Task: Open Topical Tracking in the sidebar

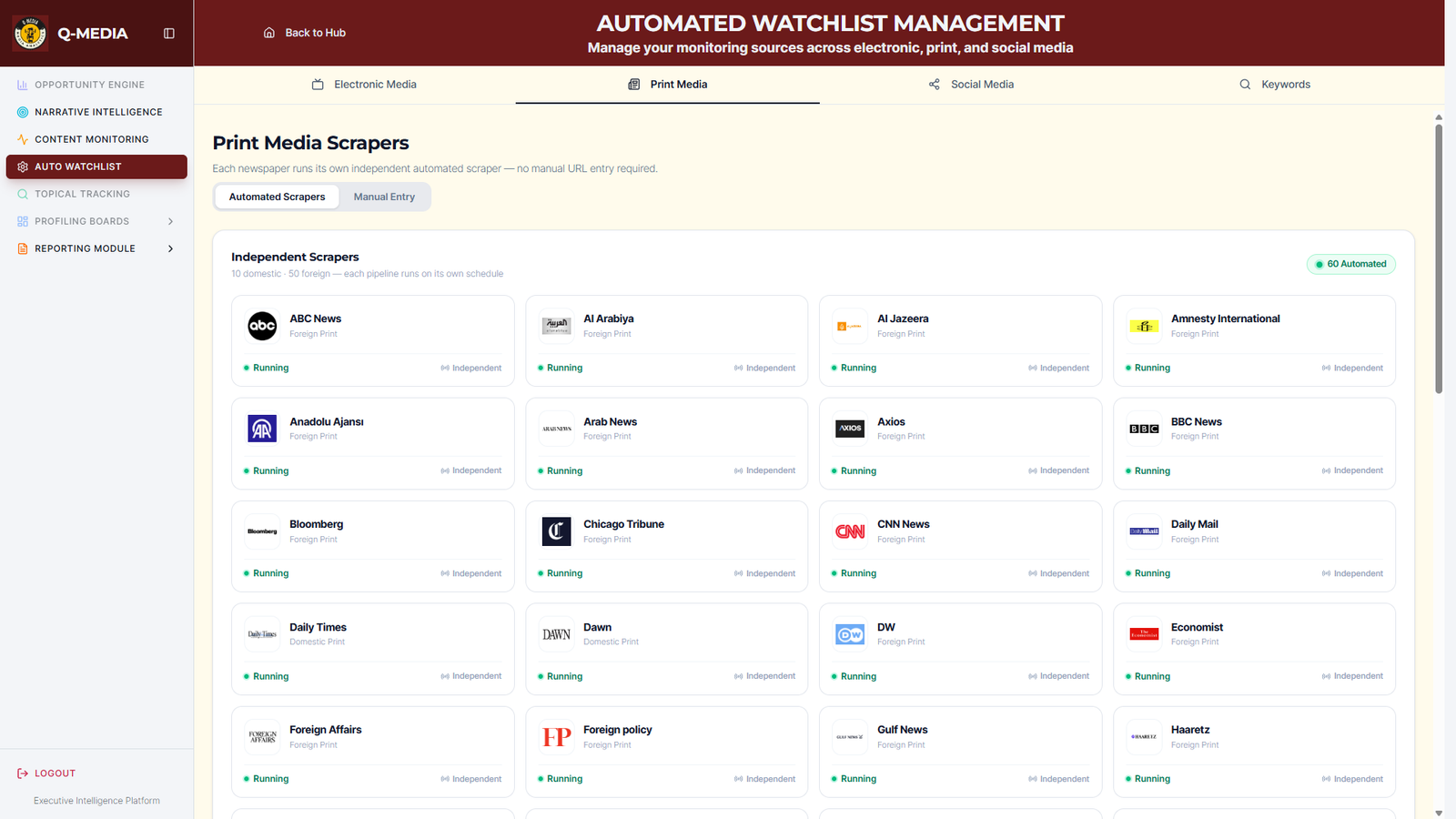Action: coord(96,194)
